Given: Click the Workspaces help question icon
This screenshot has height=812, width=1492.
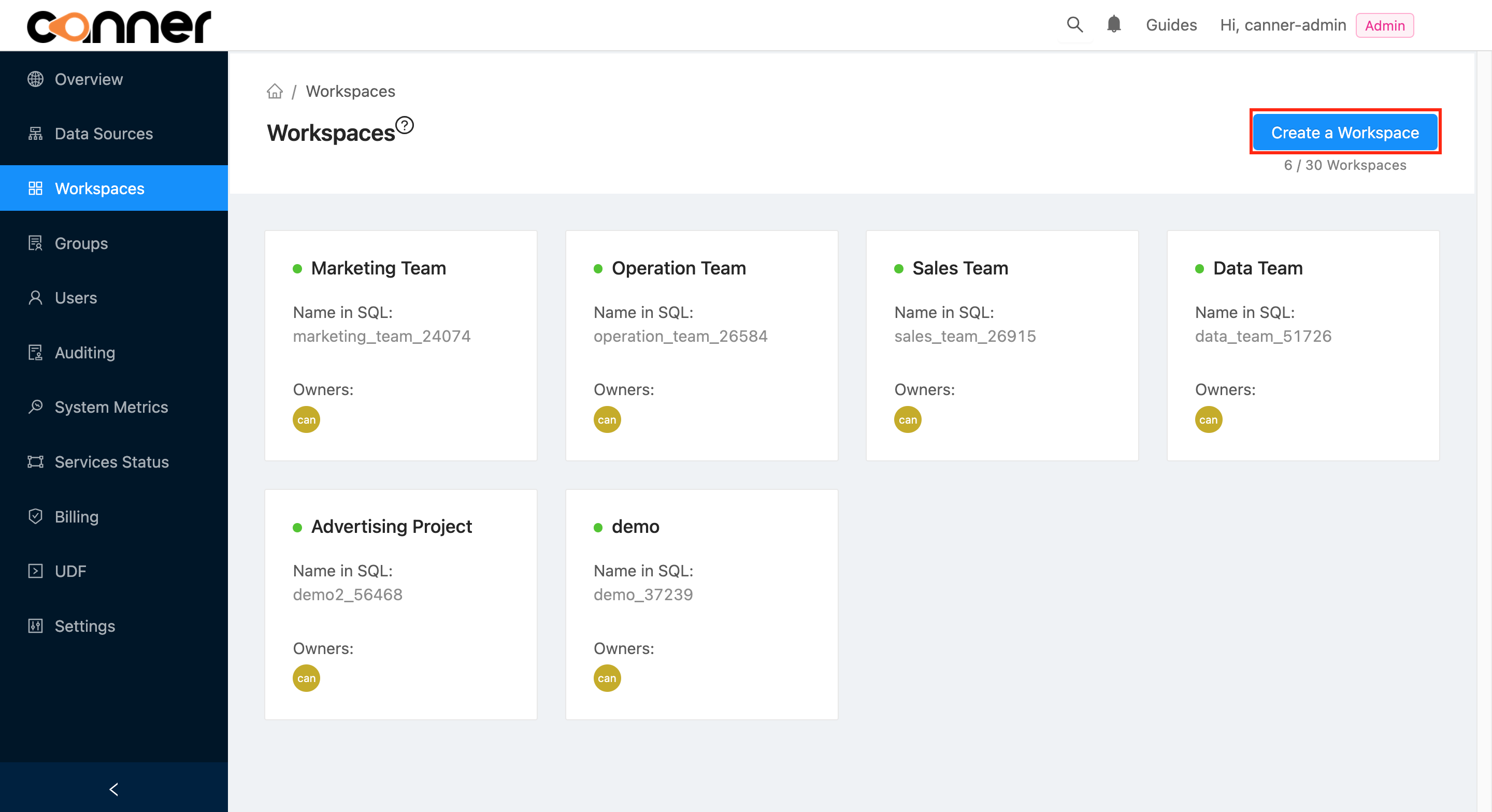Looking at the screenshot, I should [404, 125].
